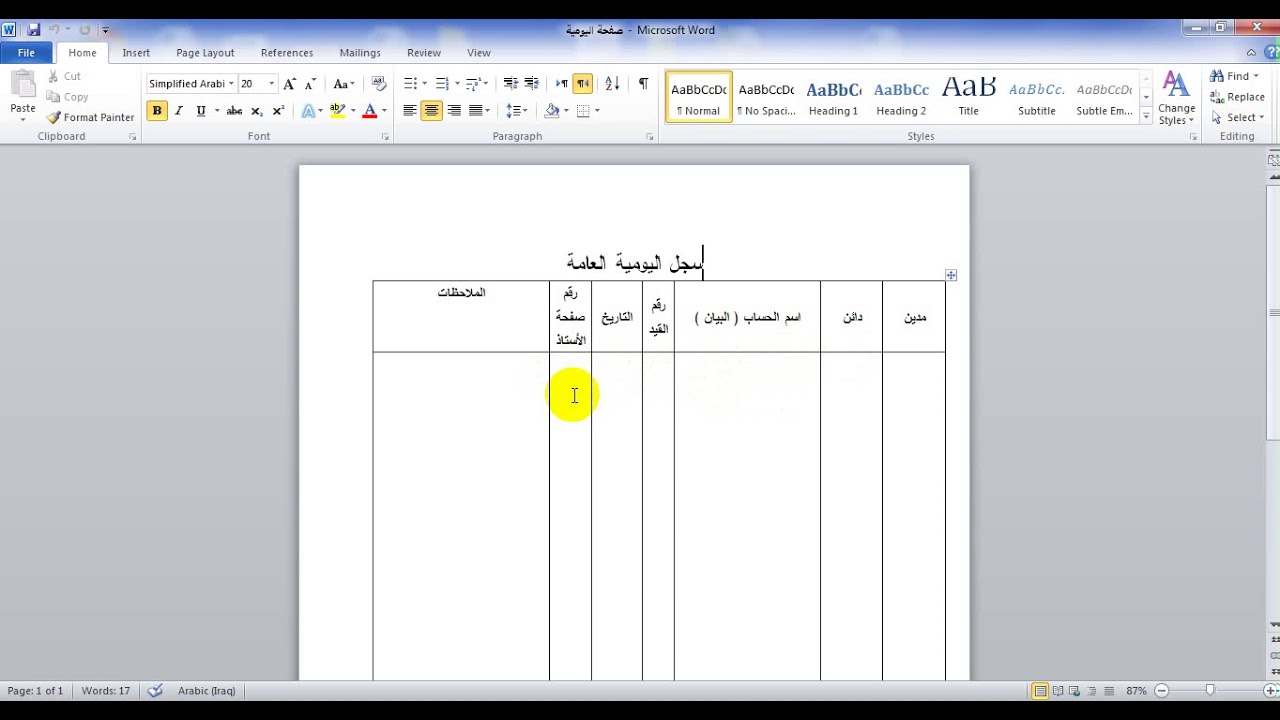
Task: Click the Replace button in Editing
Action: (1237, 97)
